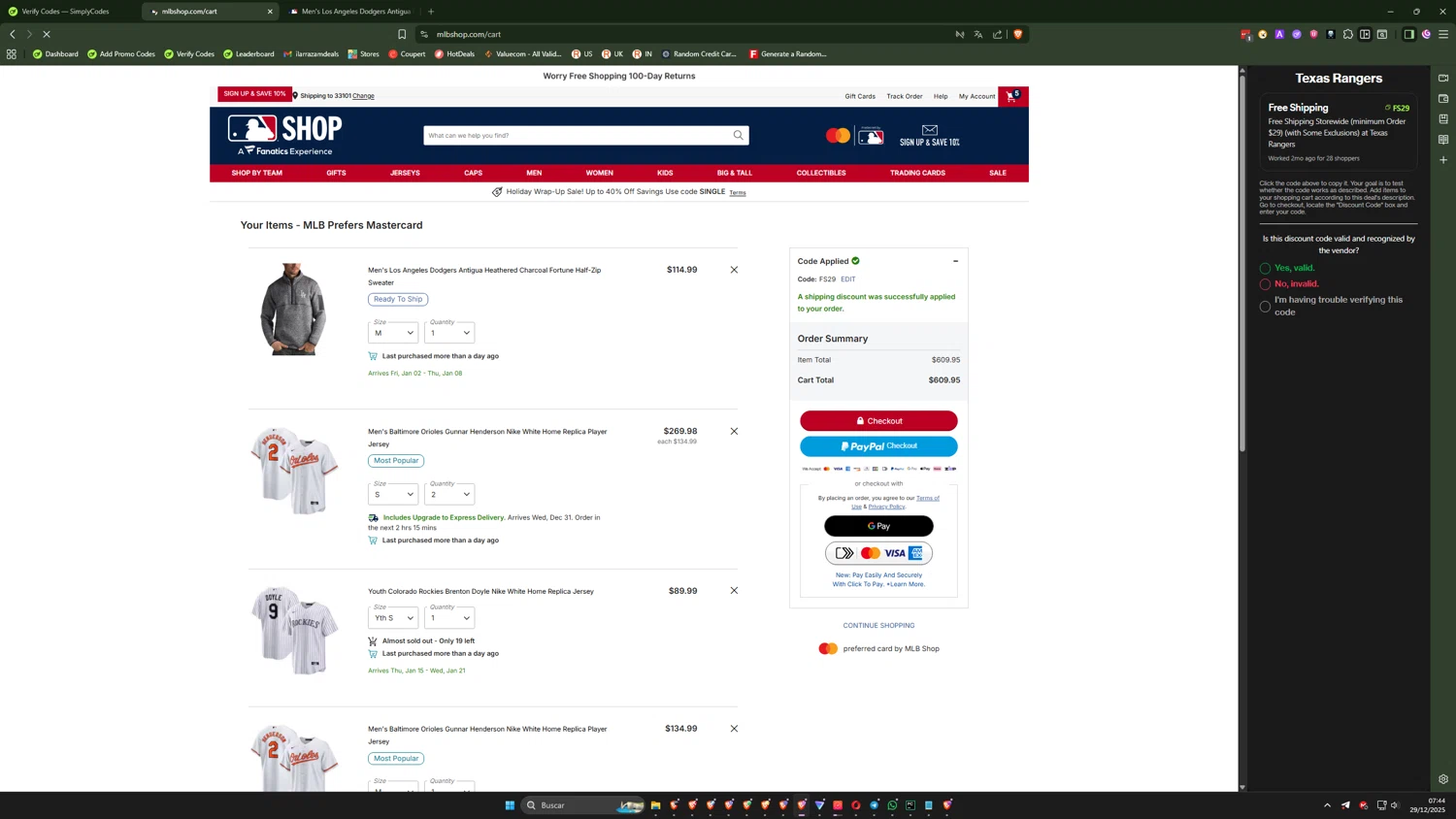Open the Brave main menu hamburger
This screenshot has width=1456, height=819.
(1443, 34)
